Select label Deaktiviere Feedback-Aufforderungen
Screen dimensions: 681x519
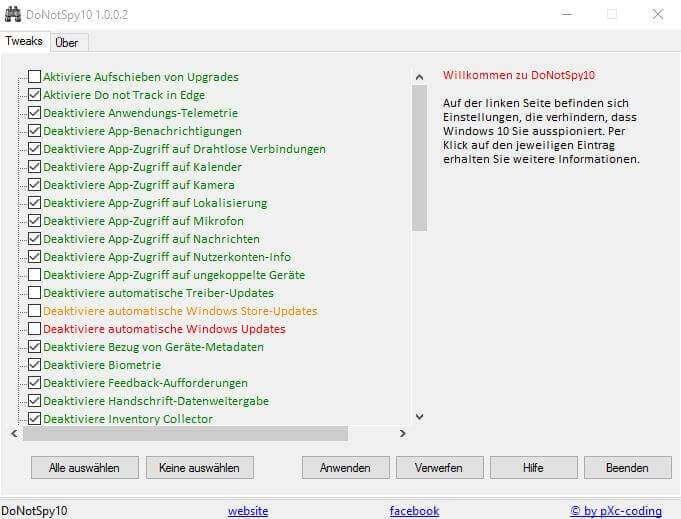pos(145,383)
